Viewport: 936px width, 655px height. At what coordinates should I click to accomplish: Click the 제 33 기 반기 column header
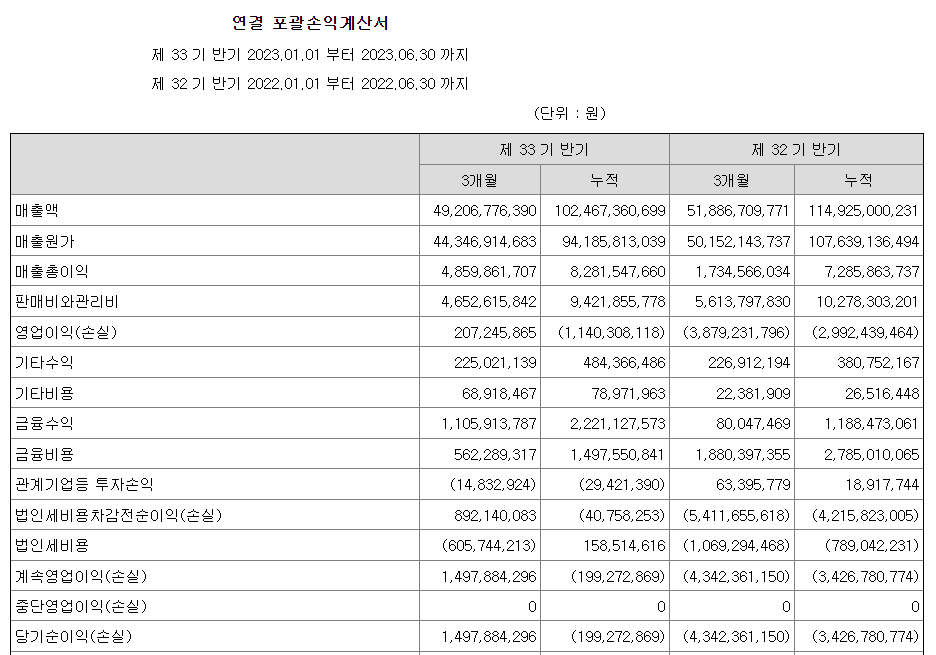pyautogui.click(x=544, y=149)
